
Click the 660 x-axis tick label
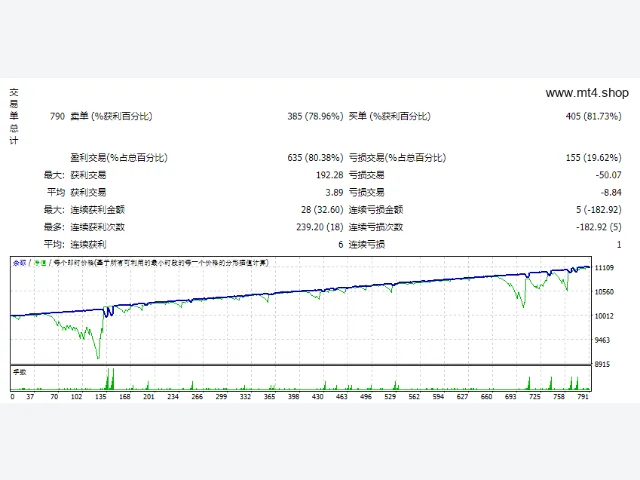487,396
